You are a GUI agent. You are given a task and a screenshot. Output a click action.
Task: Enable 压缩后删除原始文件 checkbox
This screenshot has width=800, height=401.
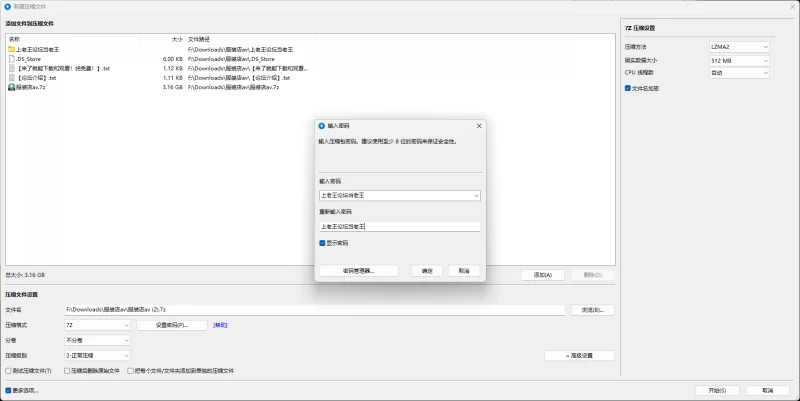[x=67, y=371]
